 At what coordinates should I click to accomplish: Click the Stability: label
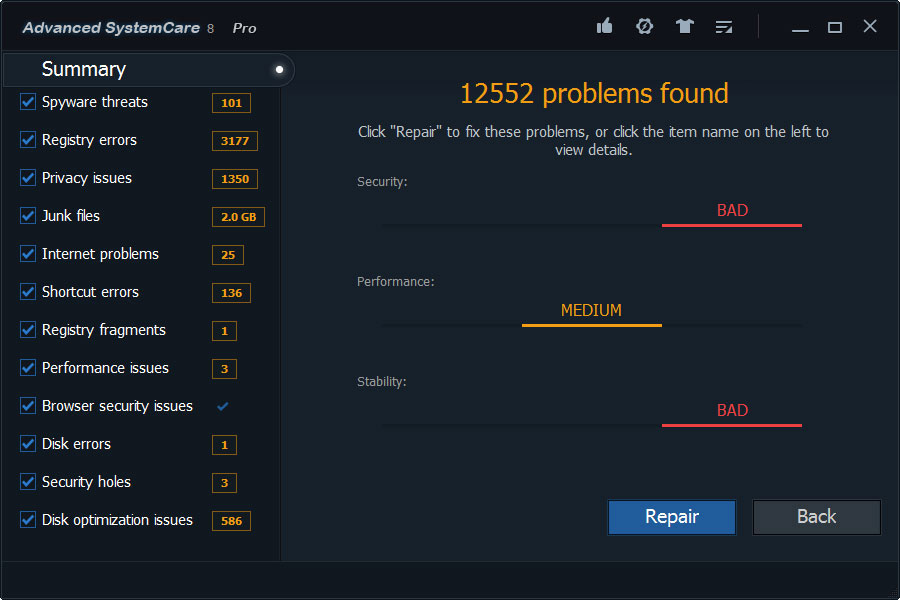(x=382, y=382)
